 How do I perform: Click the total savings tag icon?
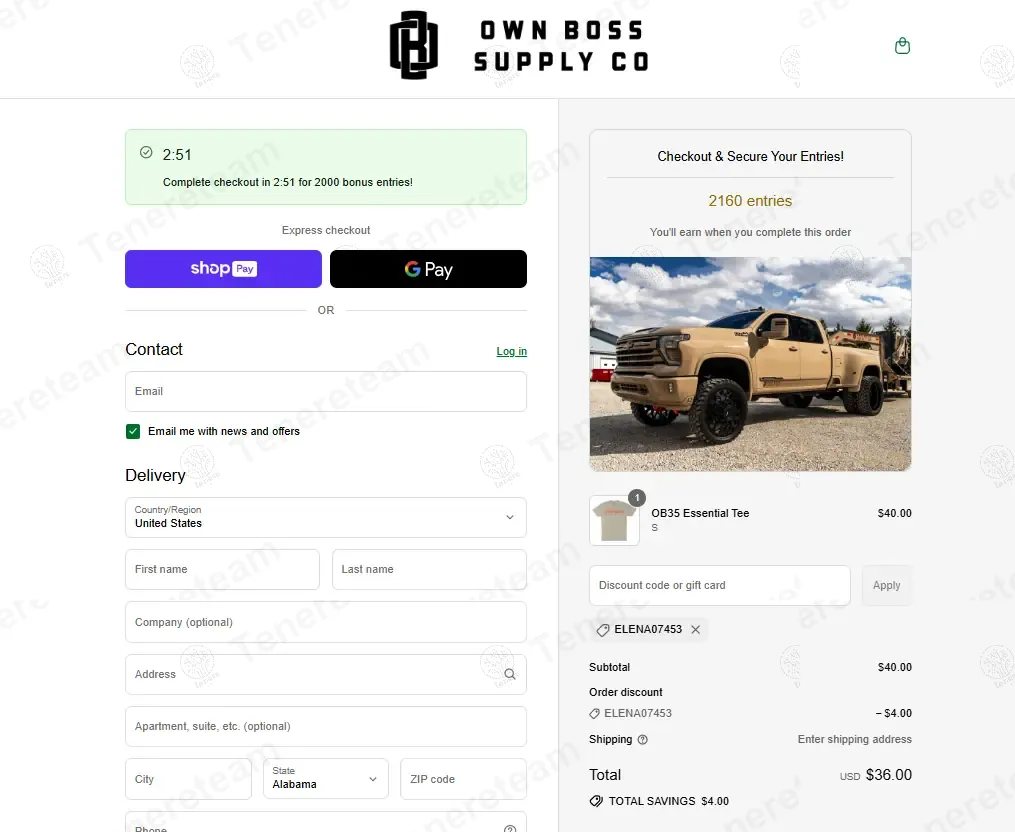click(596, 801)
